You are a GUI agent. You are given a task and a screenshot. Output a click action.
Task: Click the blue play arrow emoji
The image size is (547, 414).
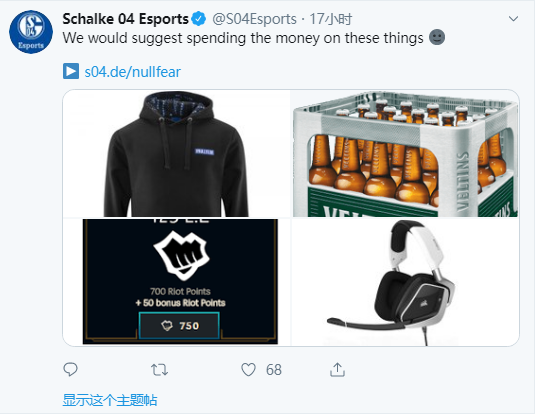click(x=71, y=71)
